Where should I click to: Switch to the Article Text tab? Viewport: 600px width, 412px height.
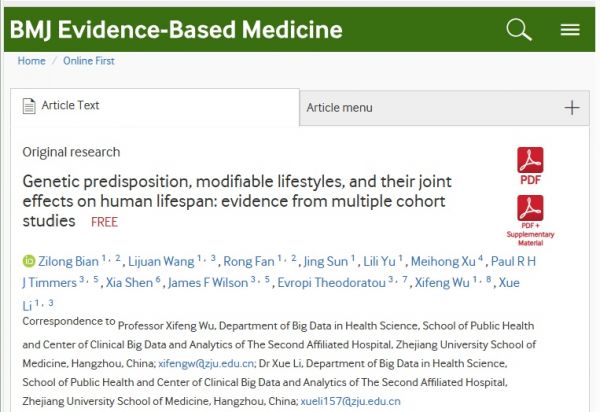pyautogui.click(x=68, y=106)
